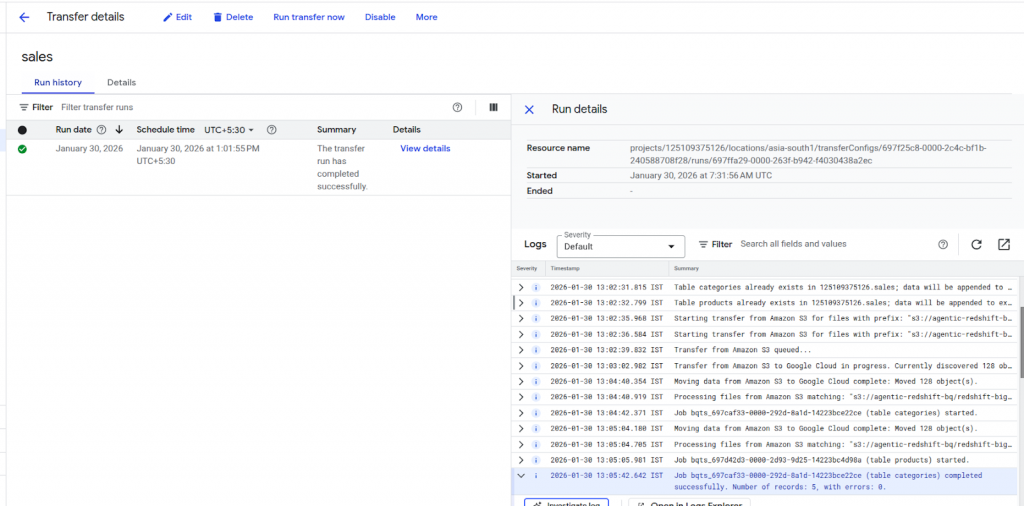
Task: Open the View details link
Action: (425, 149)
